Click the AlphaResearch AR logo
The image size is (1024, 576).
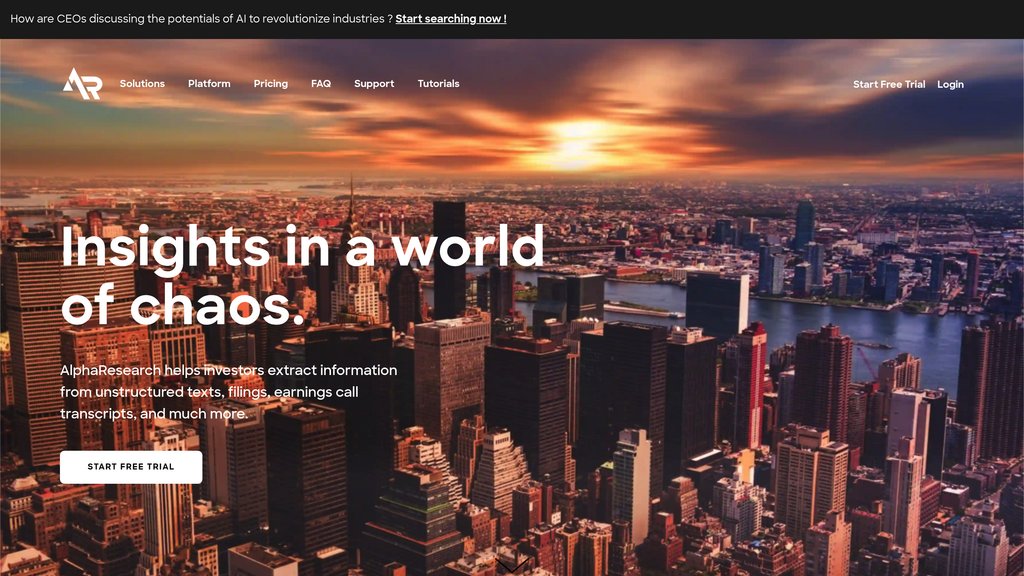click(82, 84)
